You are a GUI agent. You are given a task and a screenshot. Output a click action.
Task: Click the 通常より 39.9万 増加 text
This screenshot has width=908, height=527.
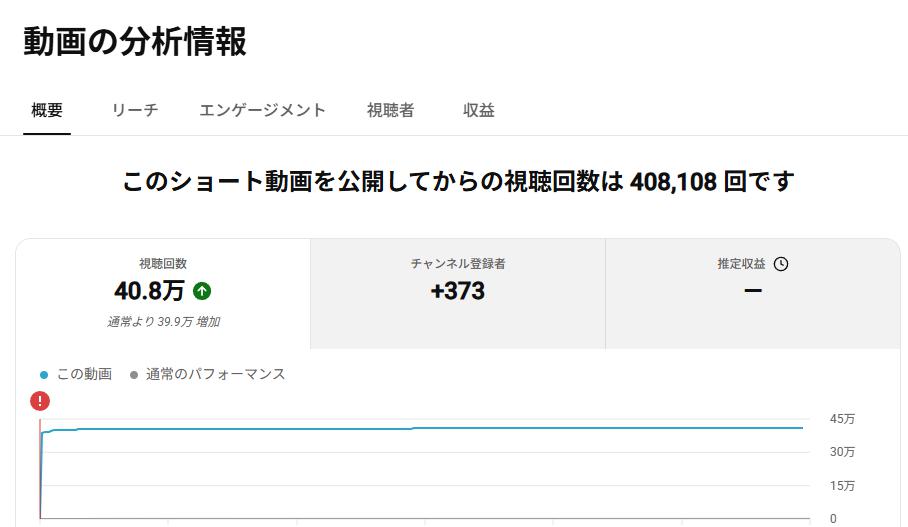click(x=163, y=321)
